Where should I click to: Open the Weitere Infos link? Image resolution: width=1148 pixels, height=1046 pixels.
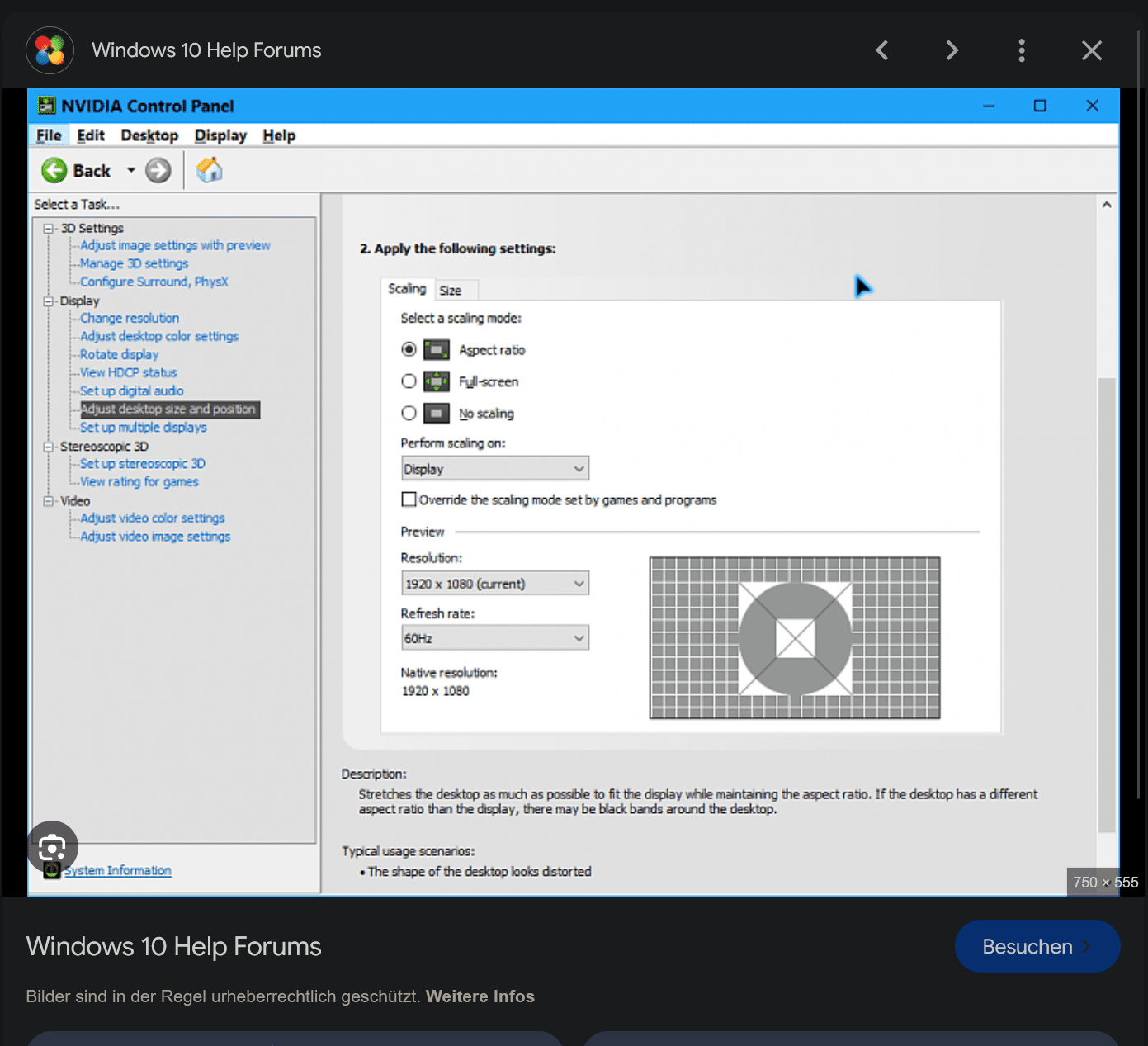point(480,996)
